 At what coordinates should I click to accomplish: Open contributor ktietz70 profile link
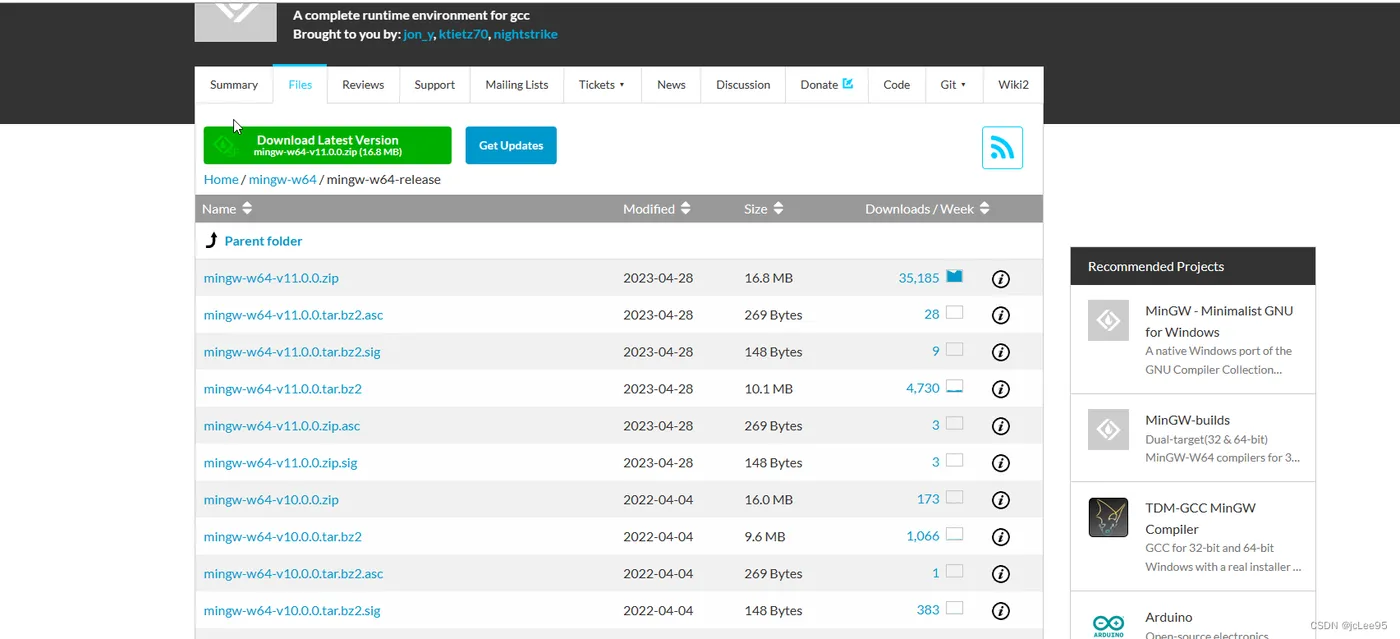click(463, 34)
